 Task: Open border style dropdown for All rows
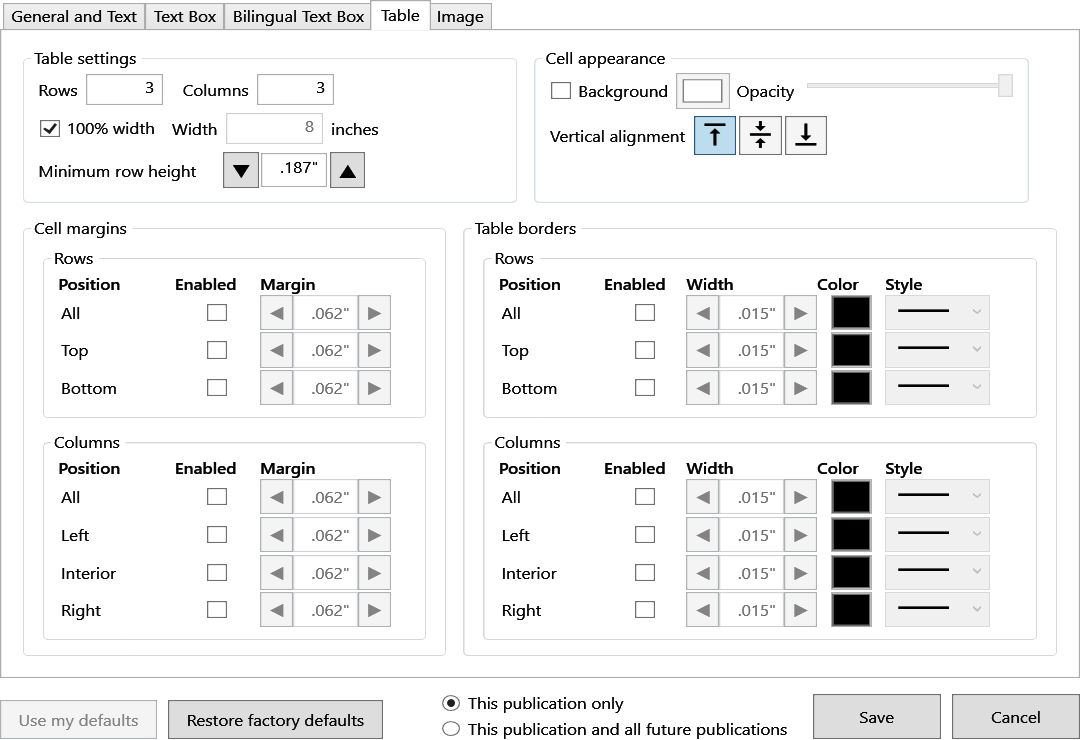coord(937,312)
